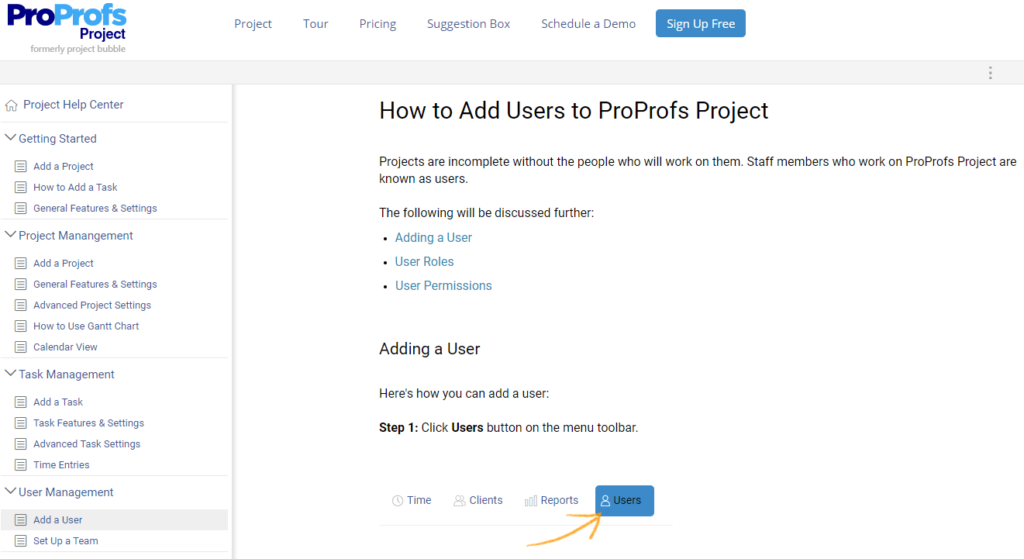
Task: Click the document icon beside Set Up a Team
Action: (21, 541)
